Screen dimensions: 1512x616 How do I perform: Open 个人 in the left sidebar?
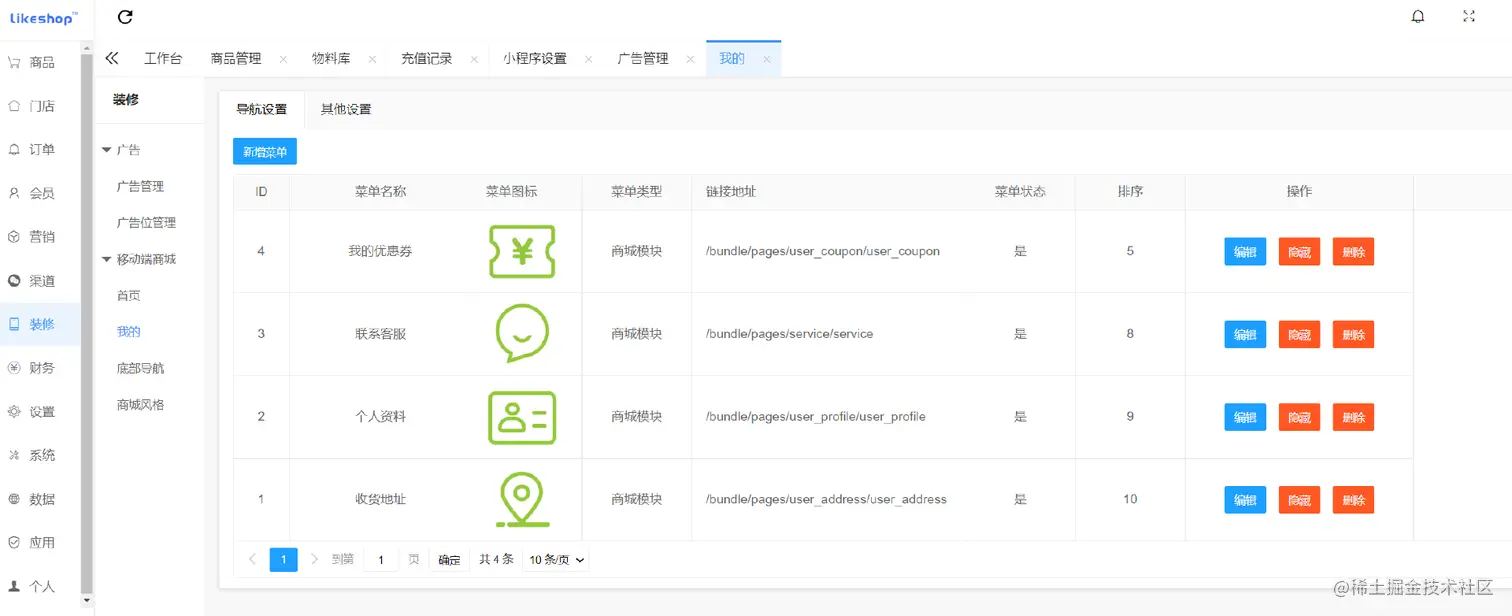(40, 587)
